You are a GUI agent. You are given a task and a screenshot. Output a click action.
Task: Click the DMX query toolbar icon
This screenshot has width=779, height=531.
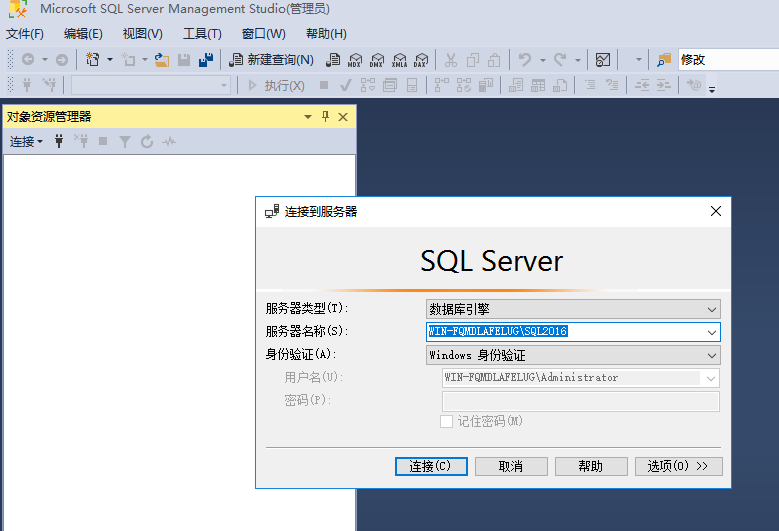click(x=377, y=60)
